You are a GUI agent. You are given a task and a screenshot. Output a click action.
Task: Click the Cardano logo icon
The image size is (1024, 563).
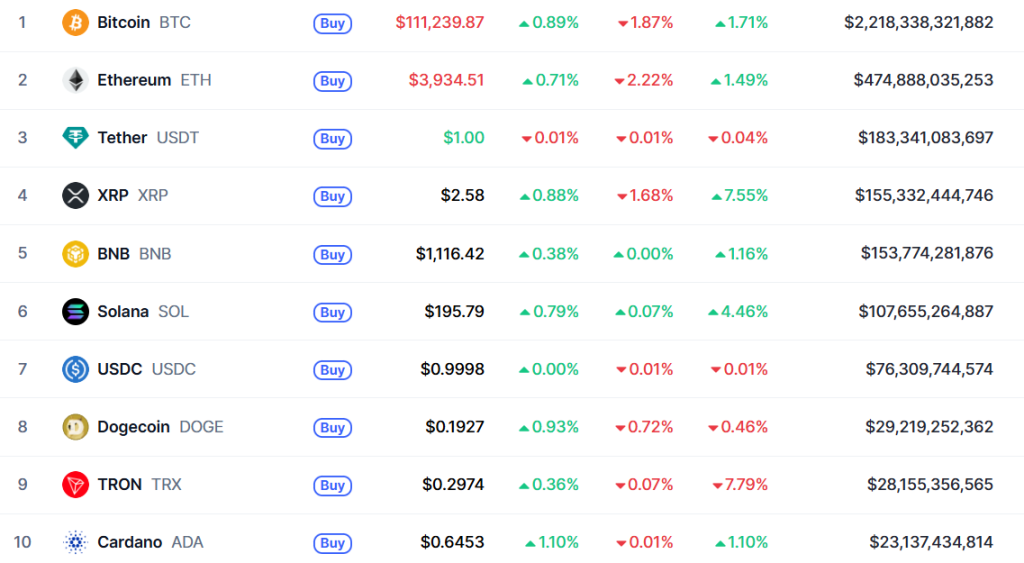(x=75, y=542)
